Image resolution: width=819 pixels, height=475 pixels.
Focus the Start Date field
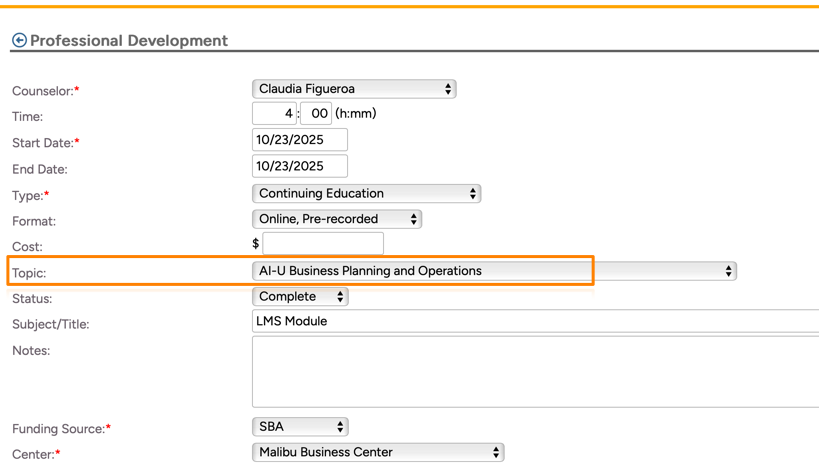[300, 140]
